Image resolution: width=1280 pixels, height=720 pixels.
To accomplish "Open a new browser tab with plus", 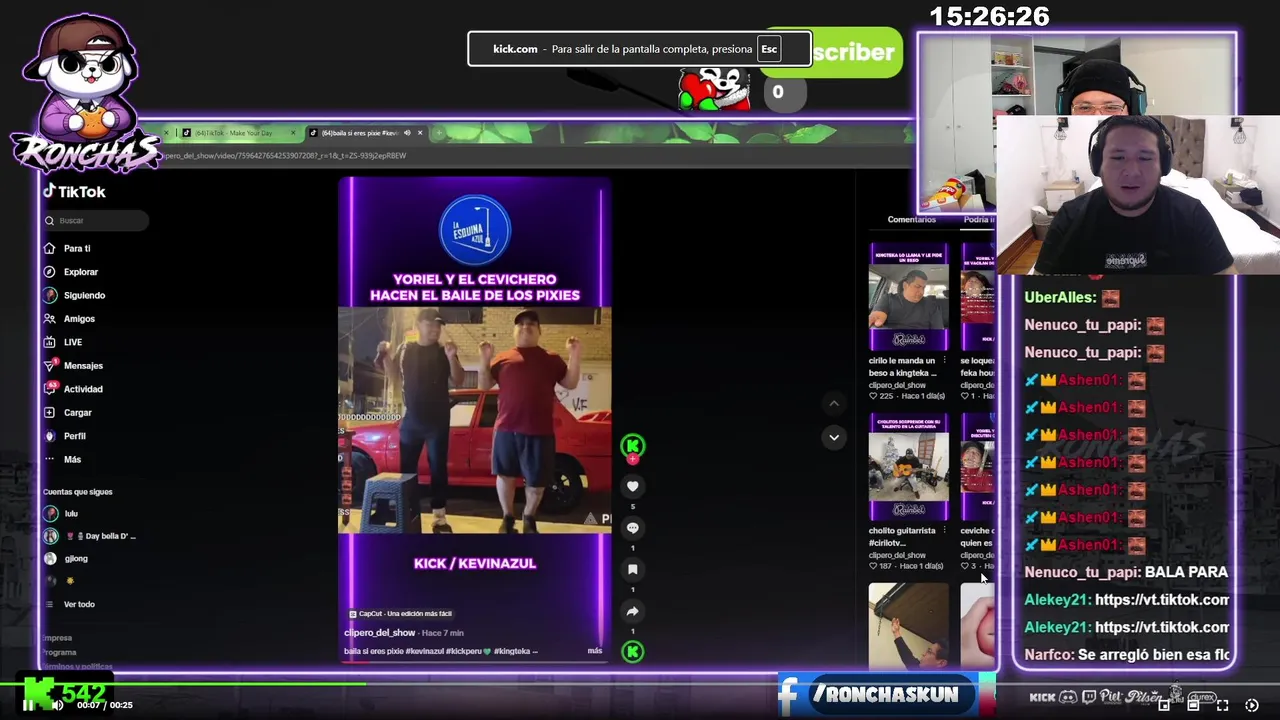I will 438,133.
